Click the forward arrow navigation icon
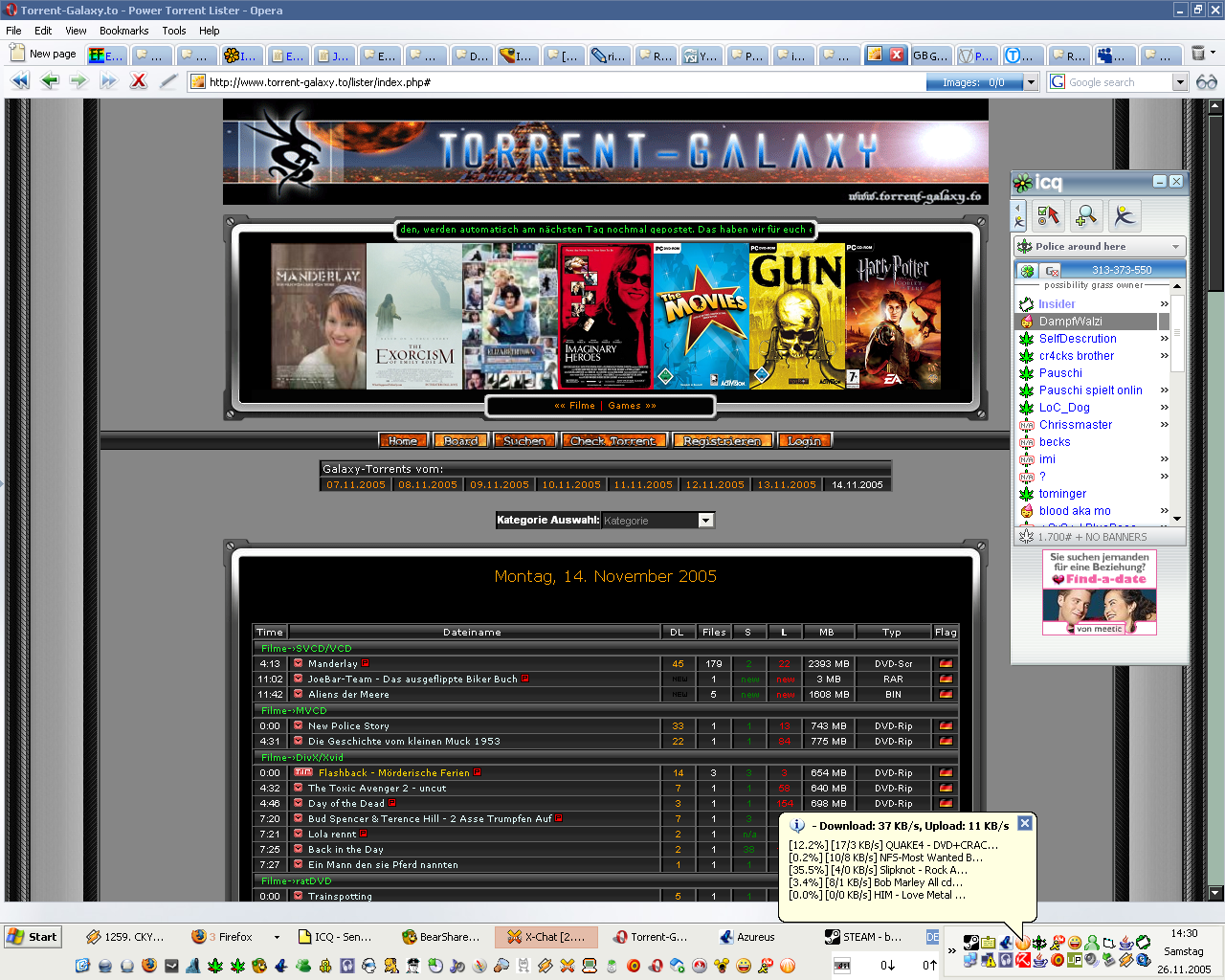The image size is (1225, 980). point(78,81)
